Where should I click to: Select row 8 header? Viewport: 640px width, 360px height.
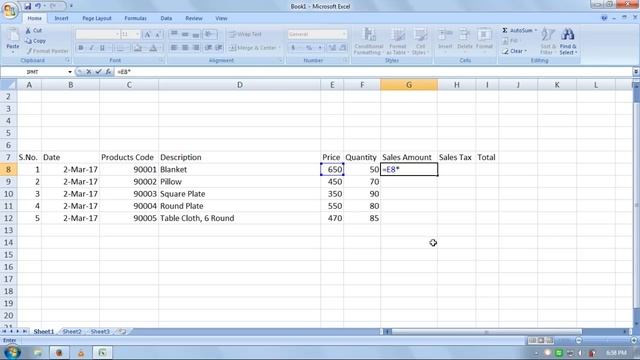(x=8, y=169)
